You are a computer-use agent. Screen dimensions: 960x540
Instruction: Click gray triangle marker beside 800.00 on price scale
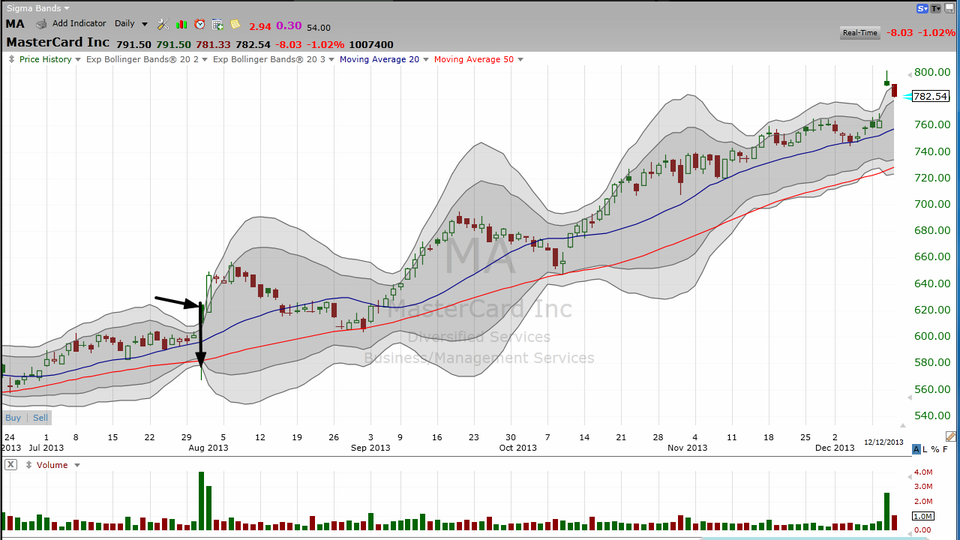pos(909,75)
